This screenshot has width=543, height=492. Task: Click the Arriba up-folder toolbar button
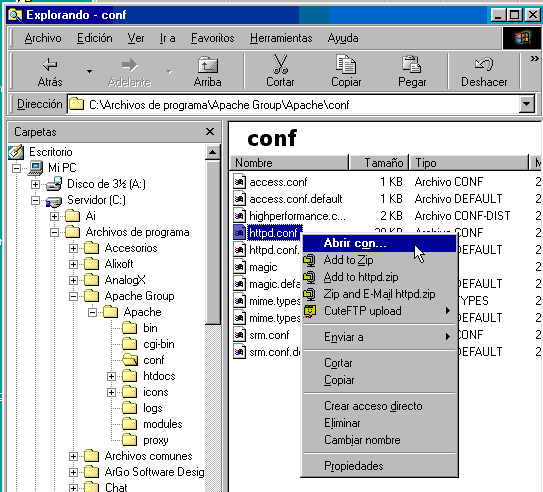207,72
